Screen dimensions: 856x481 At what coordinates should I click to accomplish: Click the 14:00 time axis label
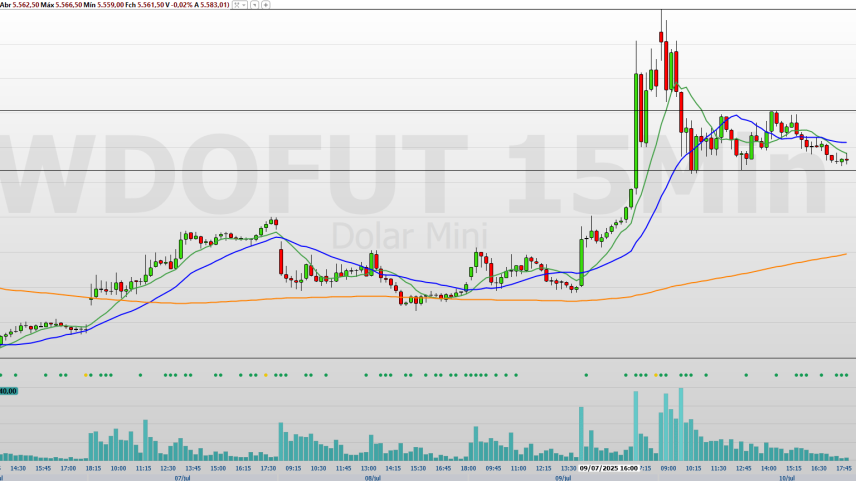click(x=769, y=468)
